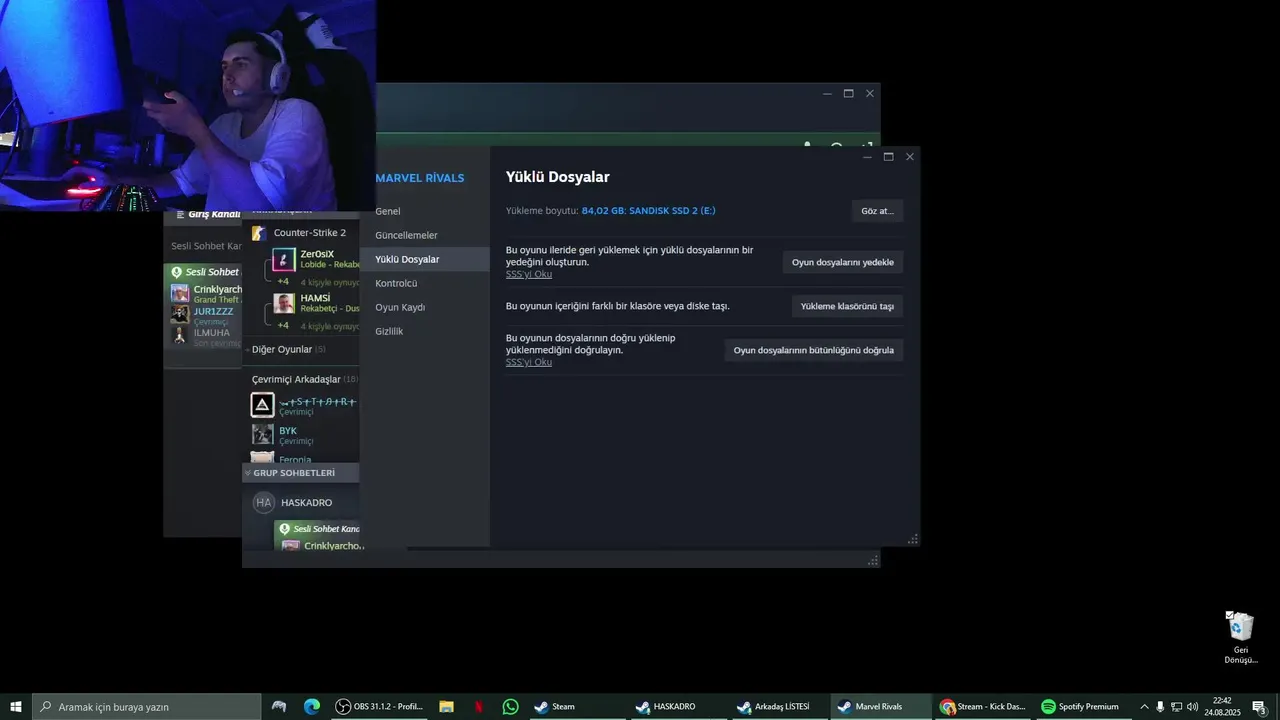
Task: Click the +4 badge under ZerOsiX
Action: 283,282
